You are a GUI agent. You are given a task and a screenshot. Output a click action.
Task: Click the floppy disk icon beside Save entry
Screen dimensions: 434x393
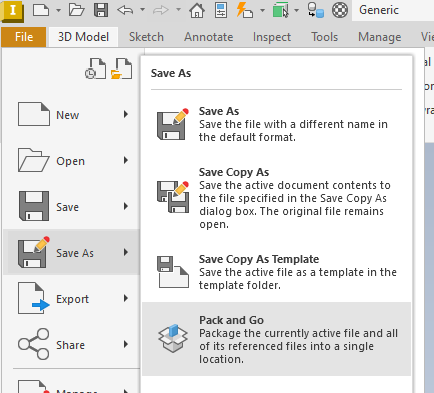pyautogui.click(x=34, y=206)
